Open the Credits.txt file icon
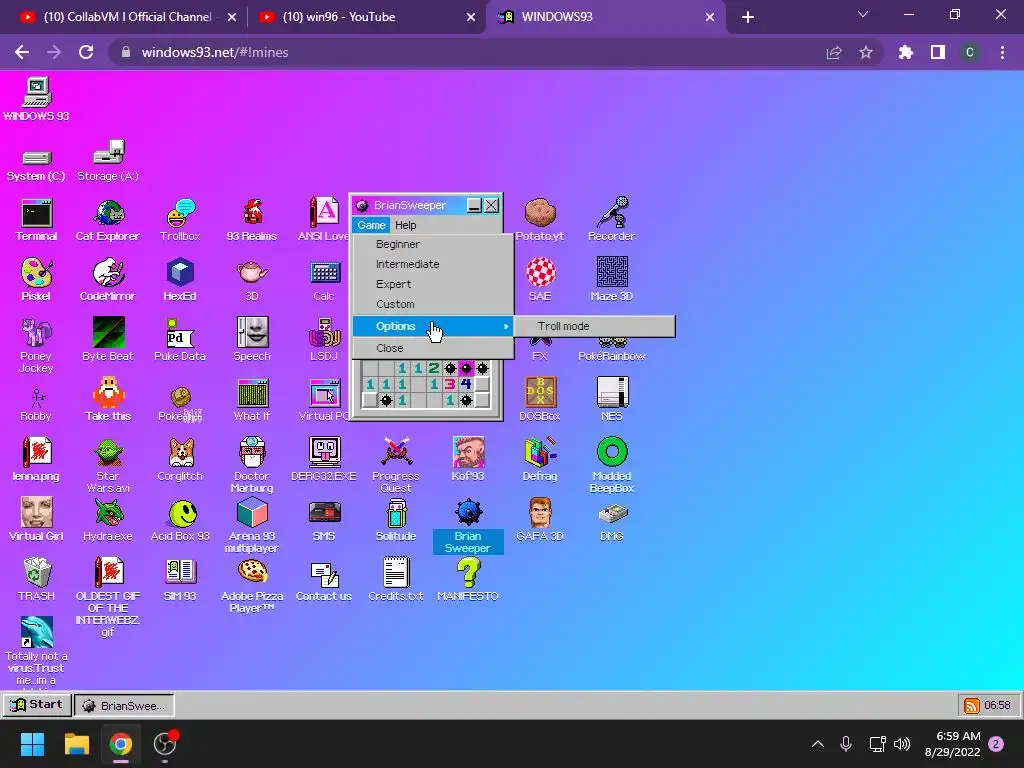 point(396,580)
